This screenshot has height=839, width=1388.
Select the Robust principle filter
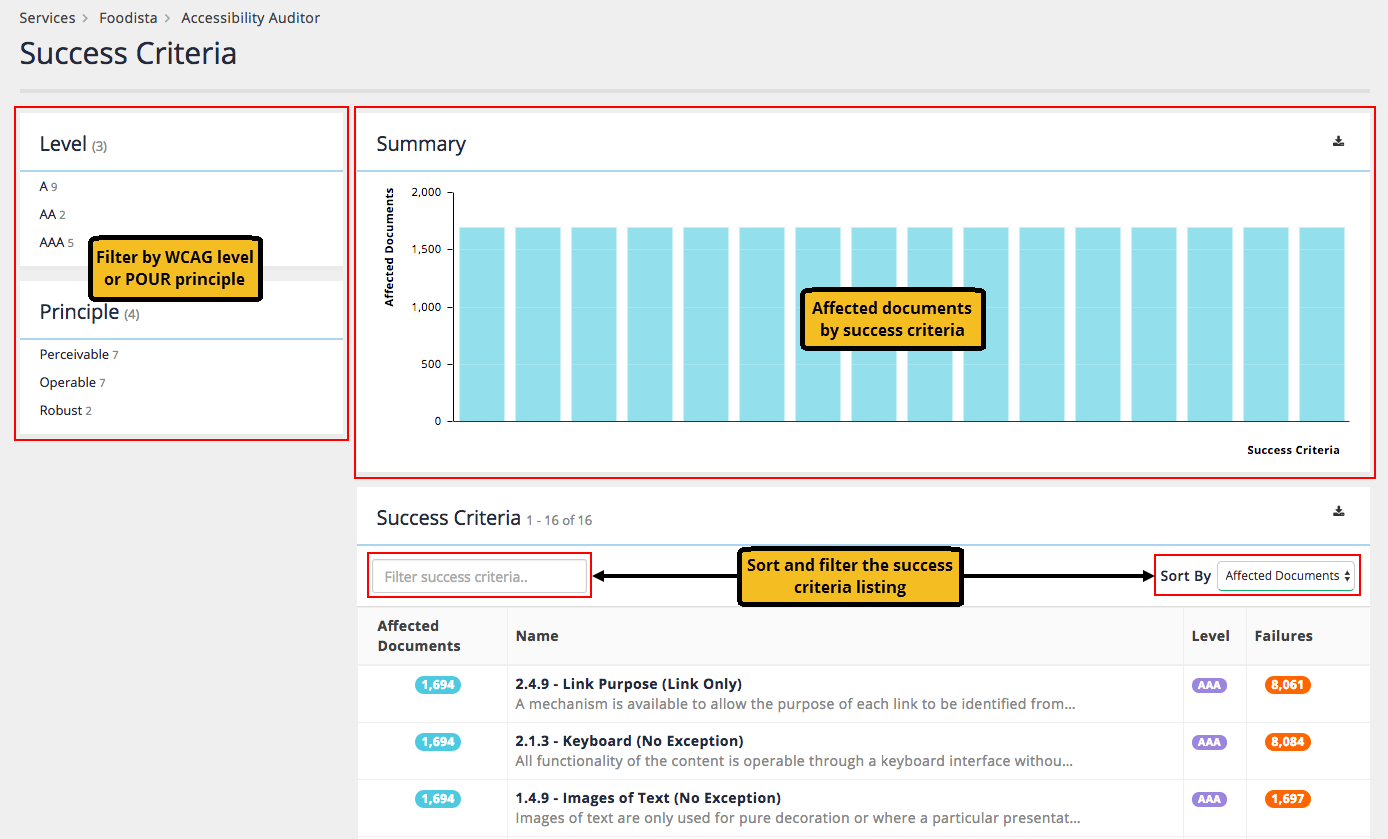tap(61, 411)
